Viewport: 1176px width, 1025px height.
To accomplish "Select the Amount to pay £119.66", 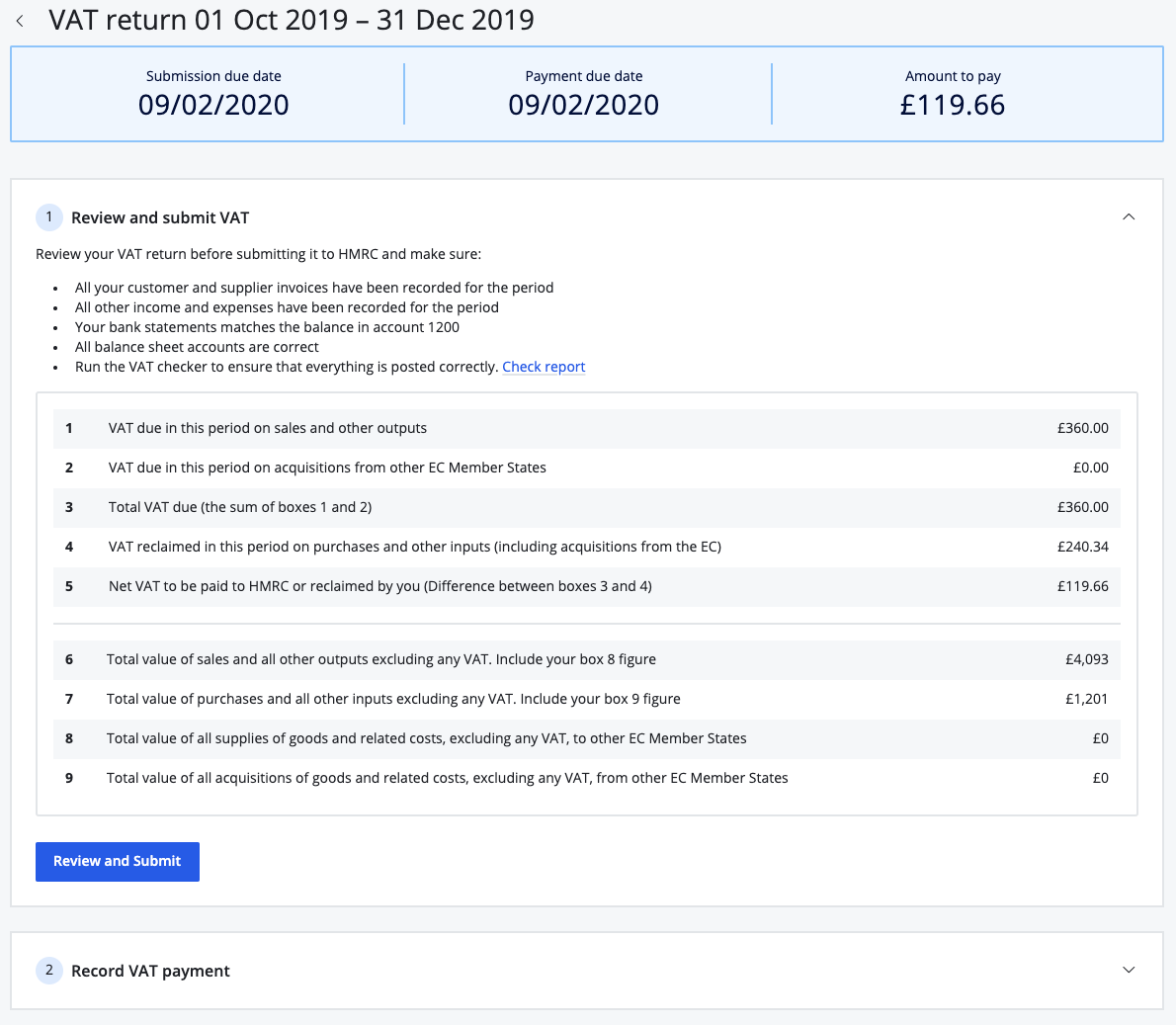I will pyautogui.click(x=952, y=104).
